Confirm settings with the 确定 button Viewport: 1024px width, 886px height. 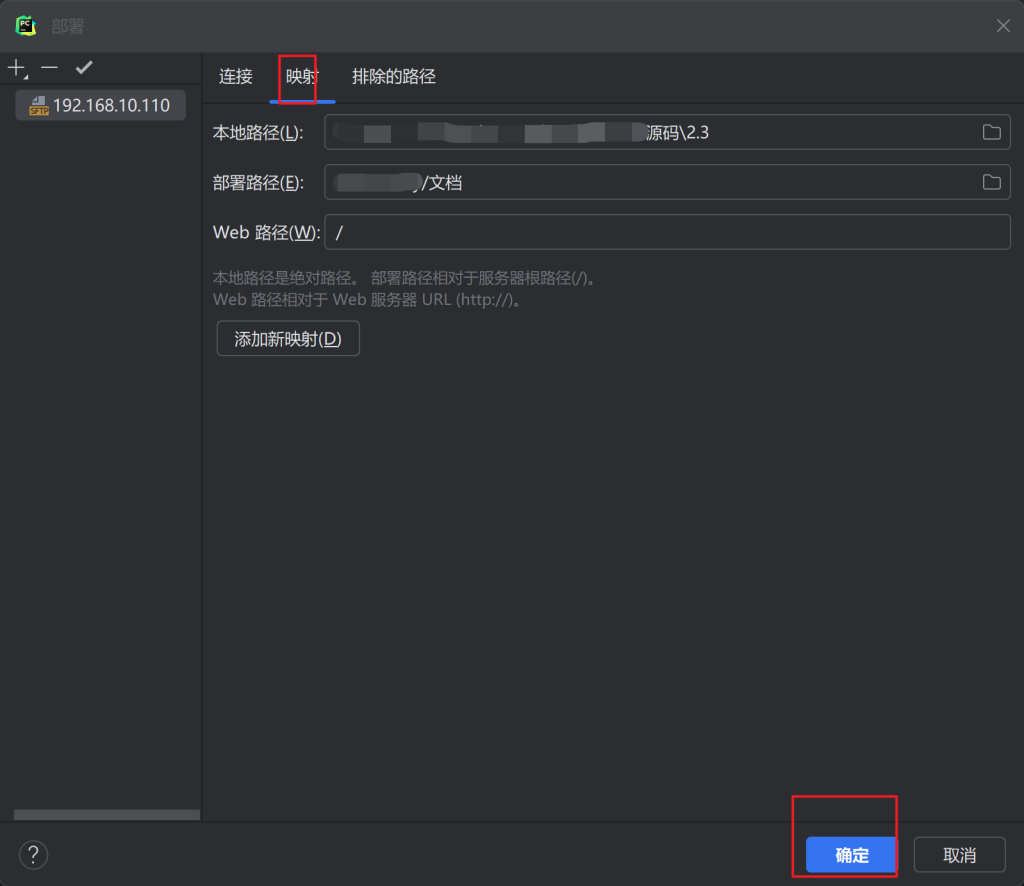coord(852,855)
